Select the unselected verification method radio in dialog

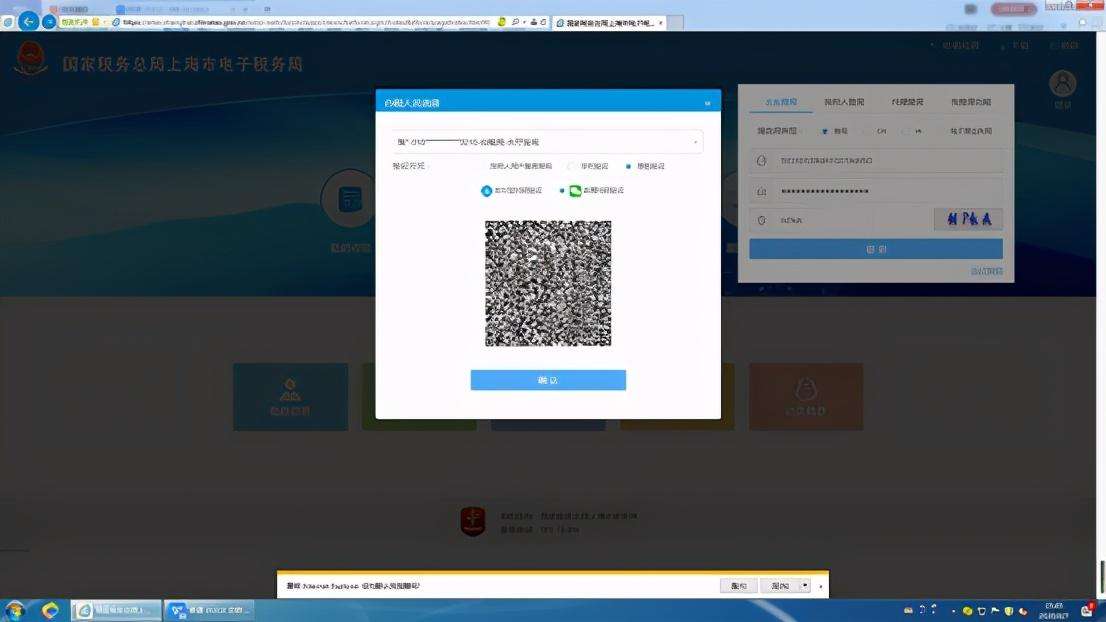pos(570,166)
